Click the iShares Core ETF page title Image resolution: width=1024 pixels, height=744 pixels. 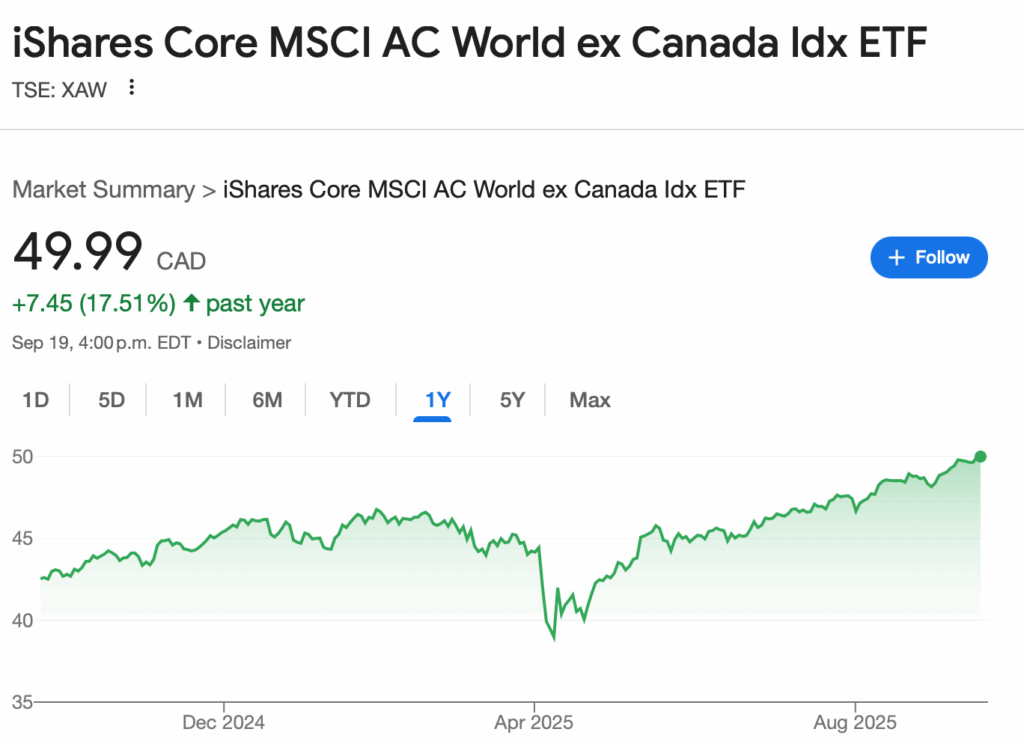[470, 44]
